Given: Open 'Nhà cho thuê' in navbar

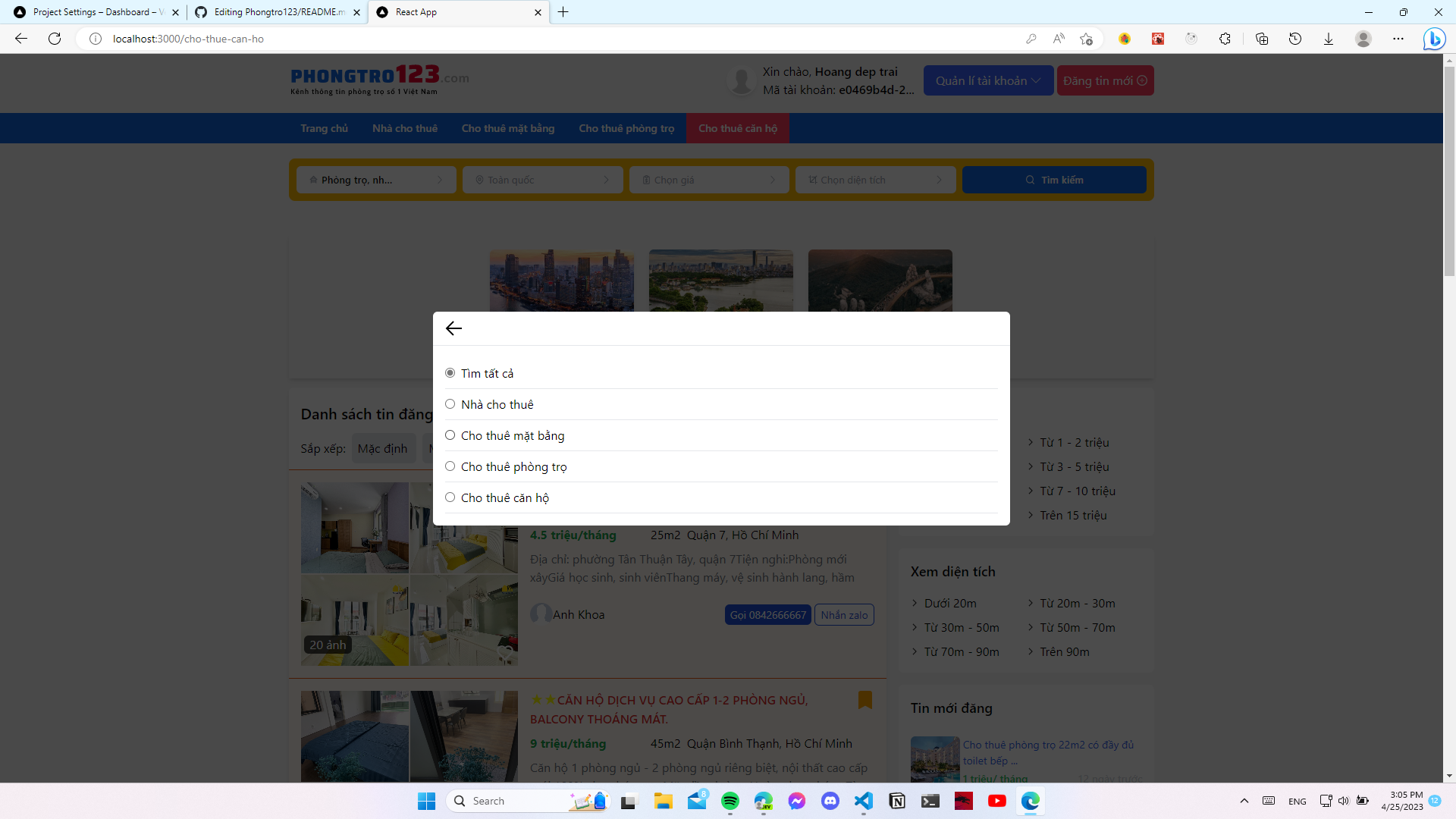Looking at the screenshot, I should point(404,128).
